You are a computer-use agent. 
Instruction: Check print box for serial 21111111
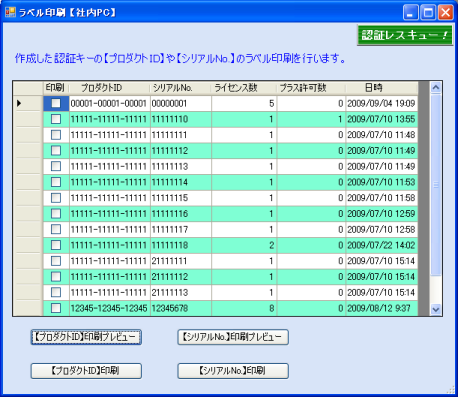coord(56,261)
